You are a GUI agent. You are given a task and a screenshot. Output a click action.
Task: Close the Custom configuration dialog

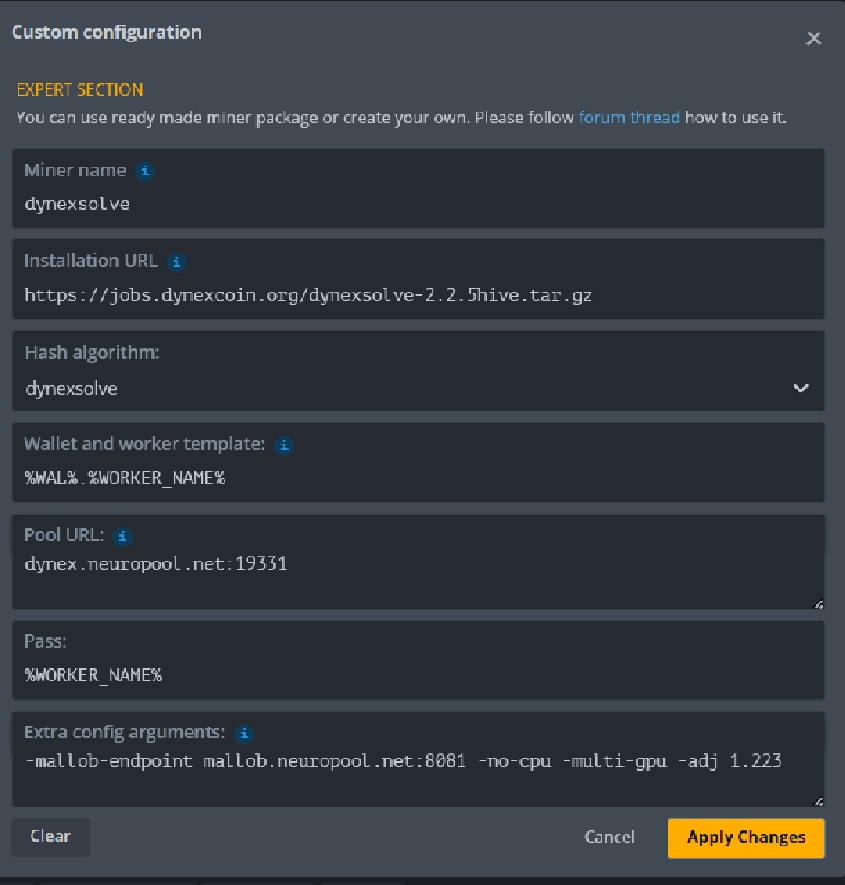(x=814, y=39)
